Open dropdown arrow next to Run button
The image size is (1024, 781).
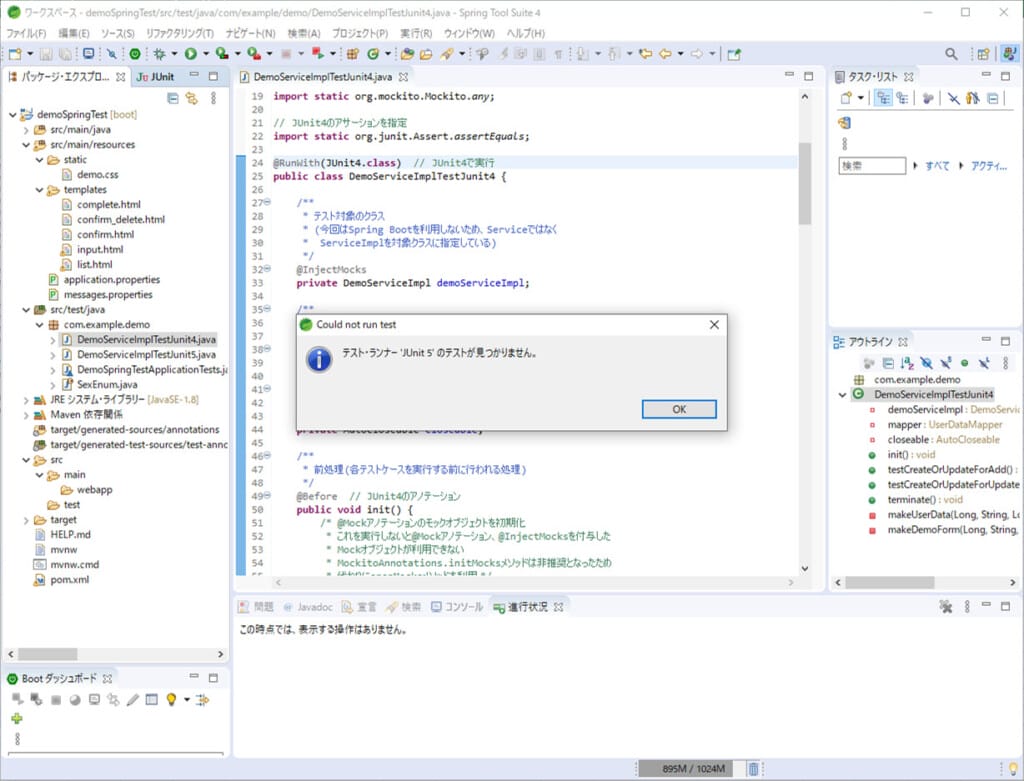[x=206, y=54]
